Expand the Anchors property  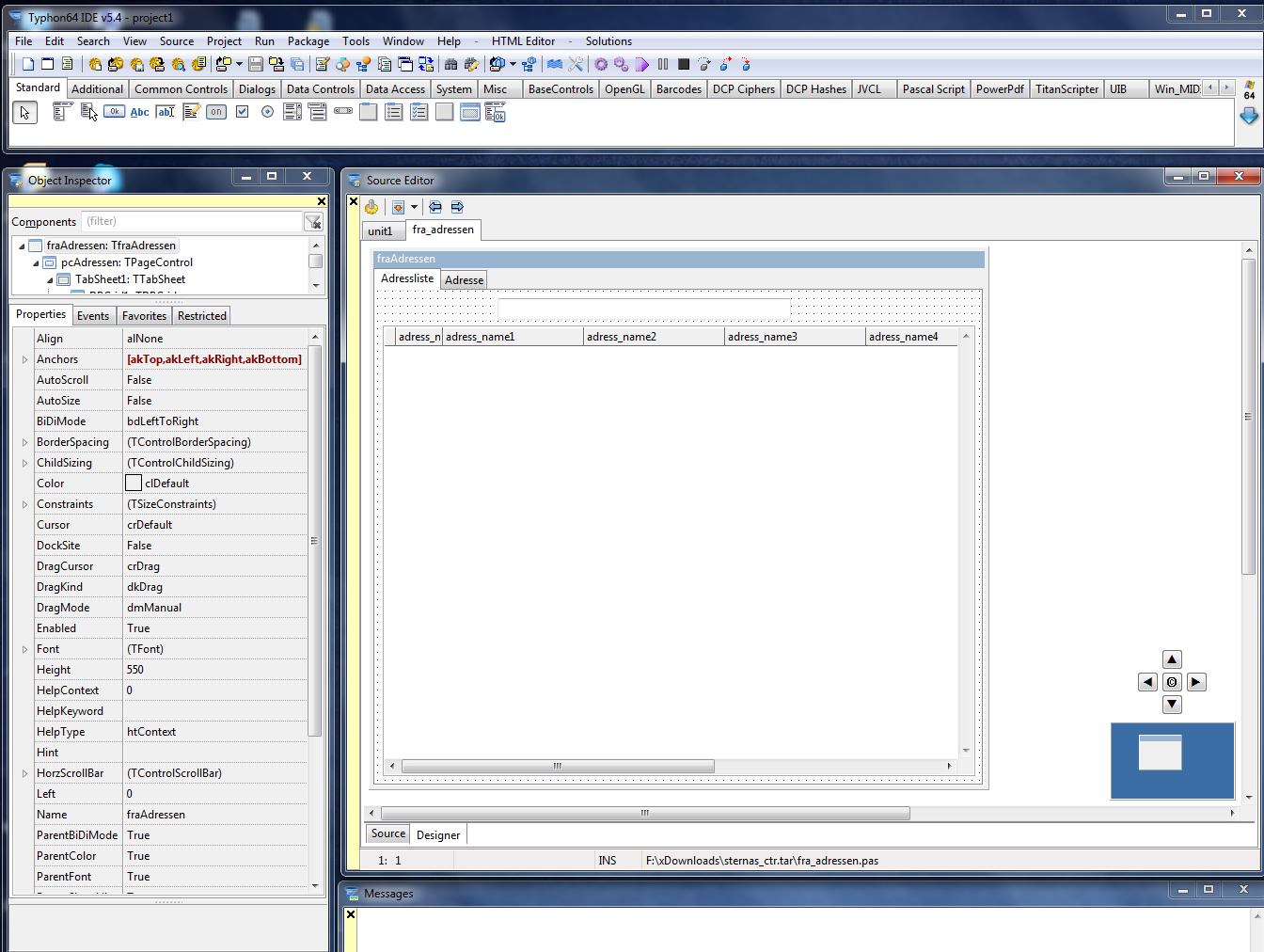pos(24,359)
